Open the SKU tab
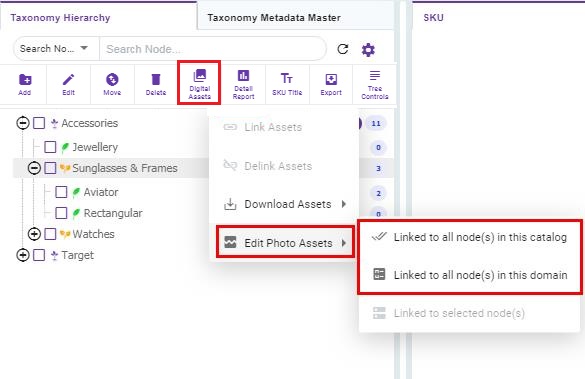The image size is (585, 379). point(434,18)
